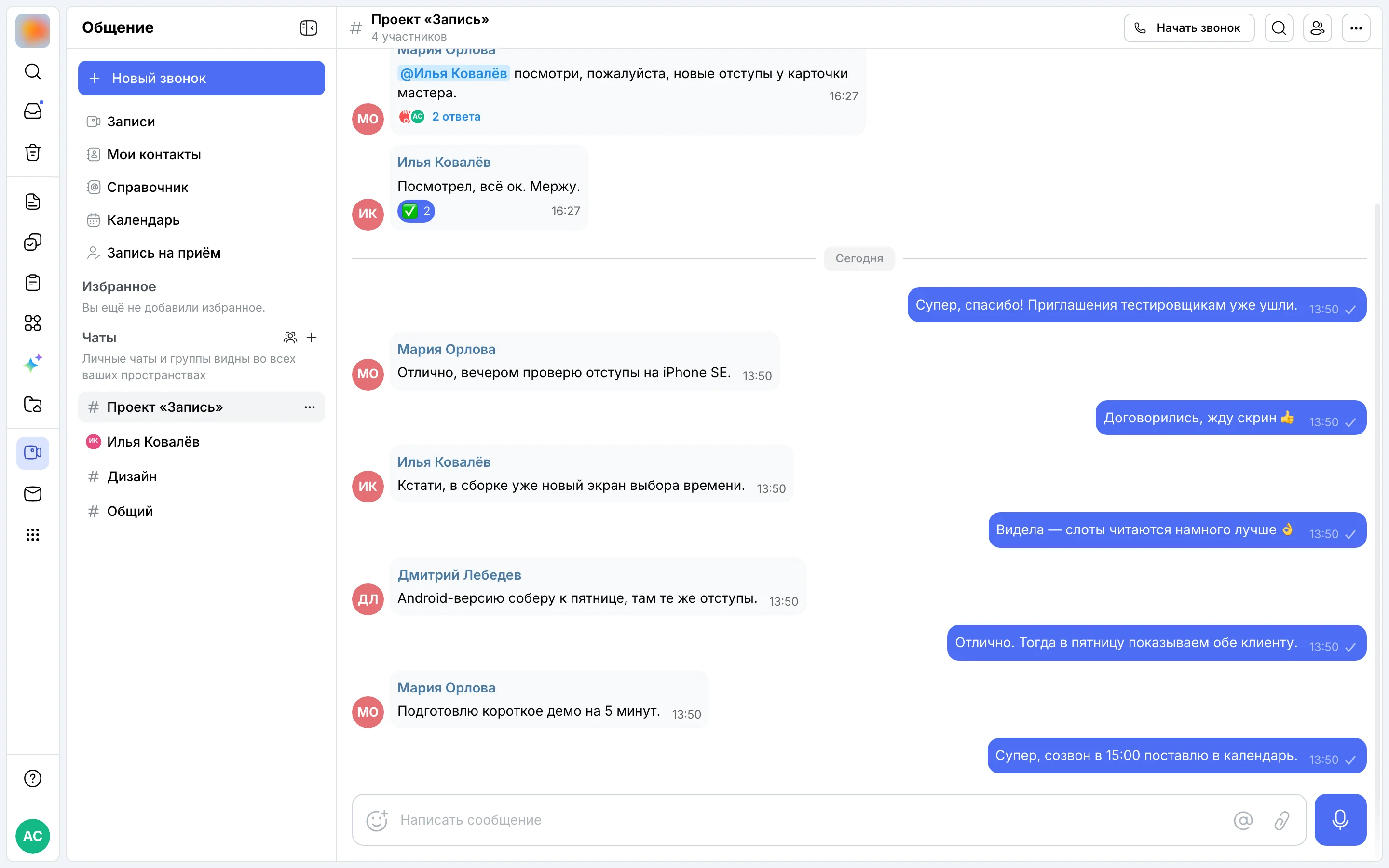This screenshot has width=1389, height=868.
Task: Open the documents icon in the left rail
Action: click(x=33, y=202)
